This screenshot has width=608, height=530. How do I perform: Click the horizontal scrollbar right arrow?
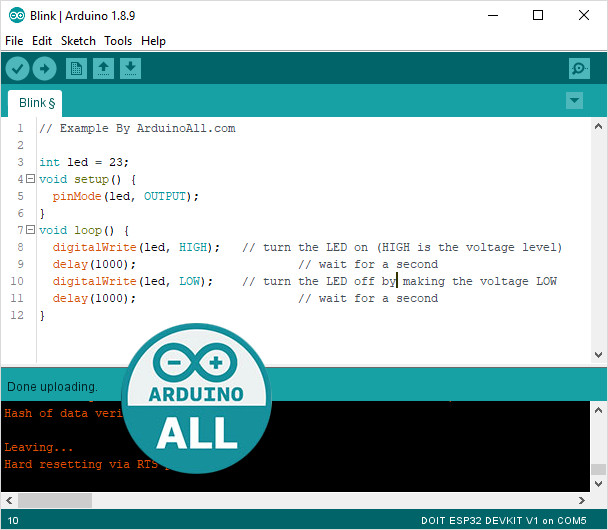(x=582, y=500)
